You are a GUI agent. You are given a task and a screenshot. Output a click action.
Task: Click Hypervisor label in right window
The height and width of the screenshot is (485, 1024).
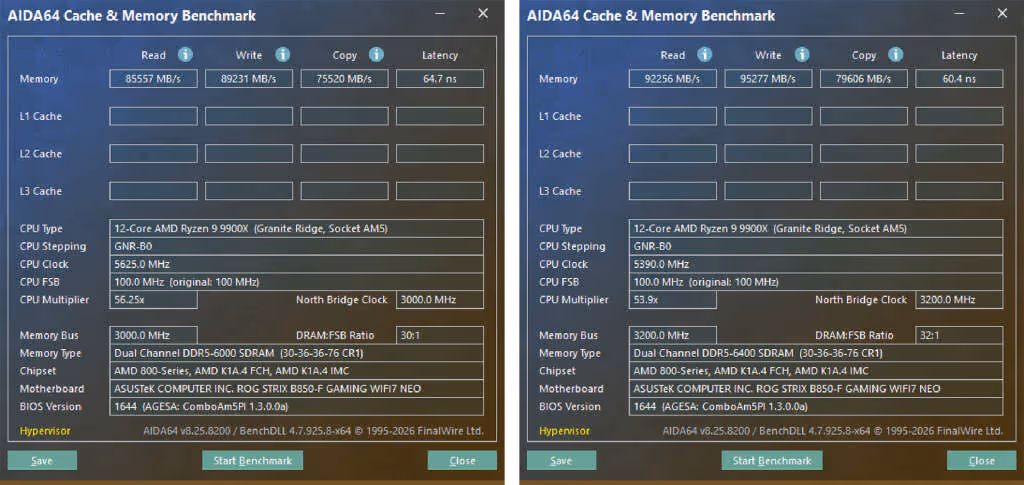click(564, 431)
